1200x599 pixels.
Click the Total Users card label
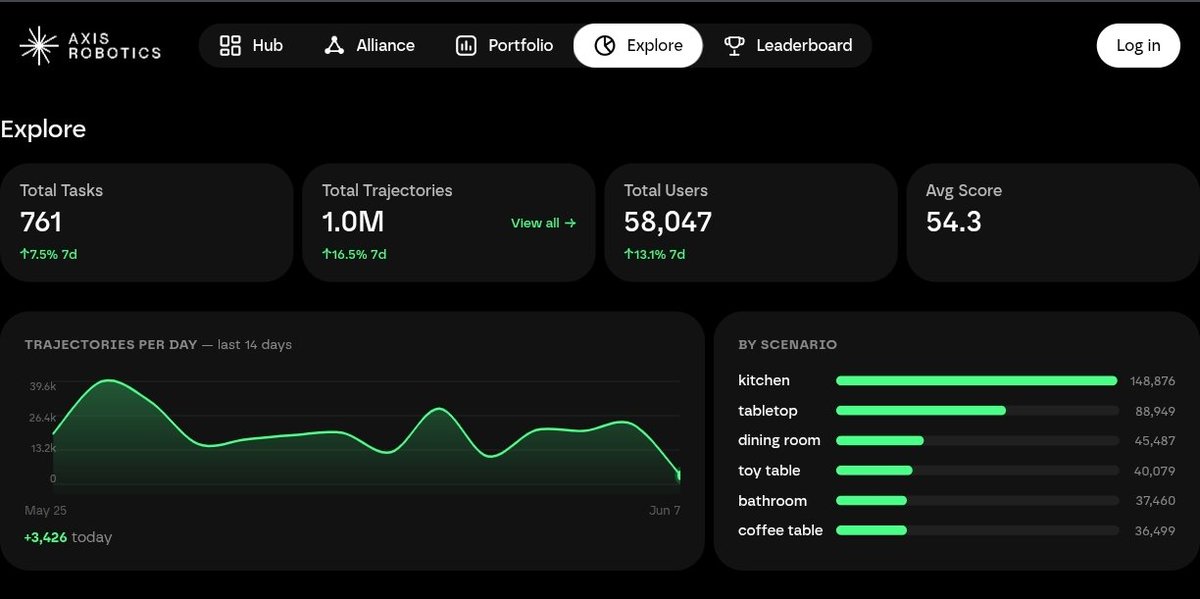[x=666, y=190]
